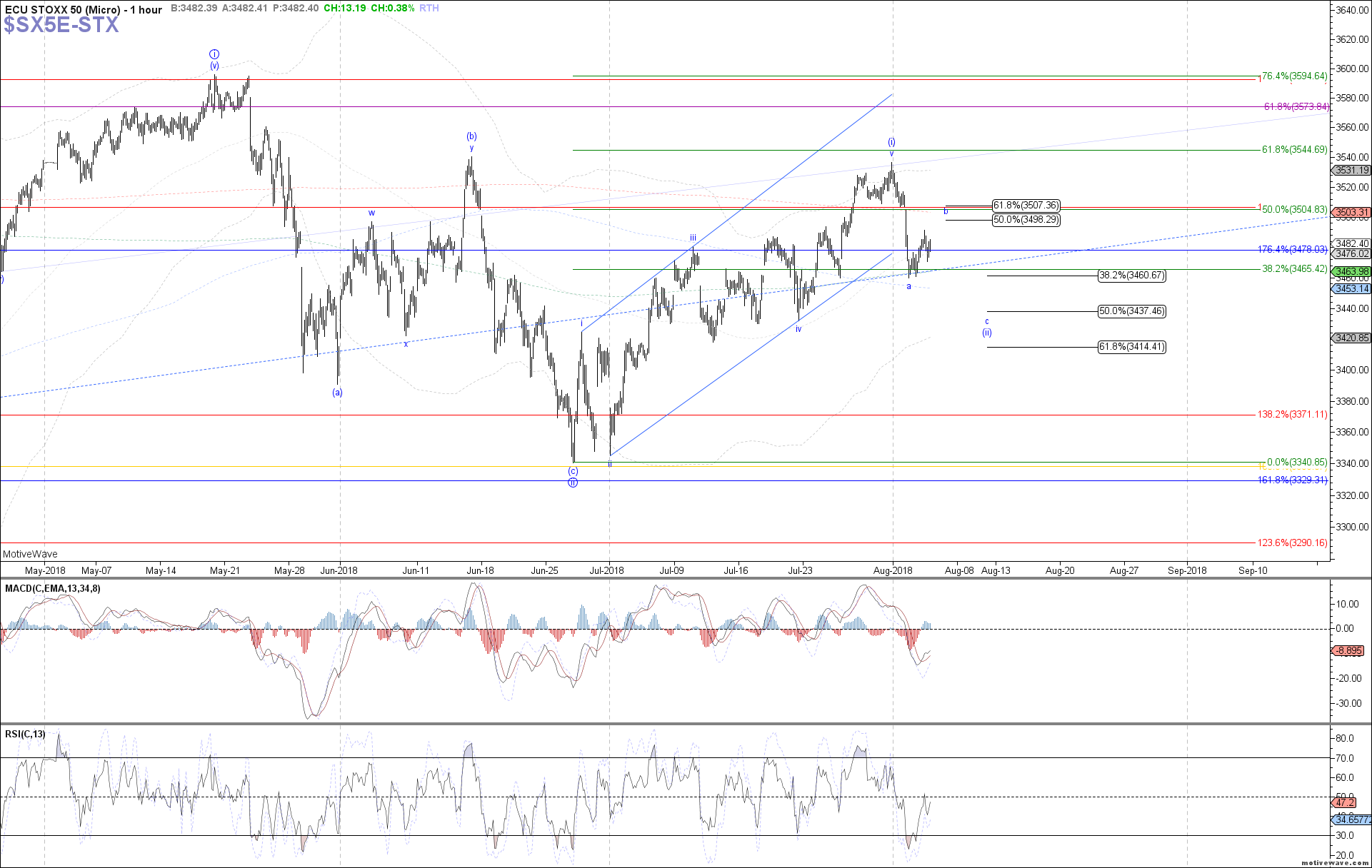Select the 'Jun-18' date on the time axis
Screen dimensions: 1372x868
click(x=480, y=570)
